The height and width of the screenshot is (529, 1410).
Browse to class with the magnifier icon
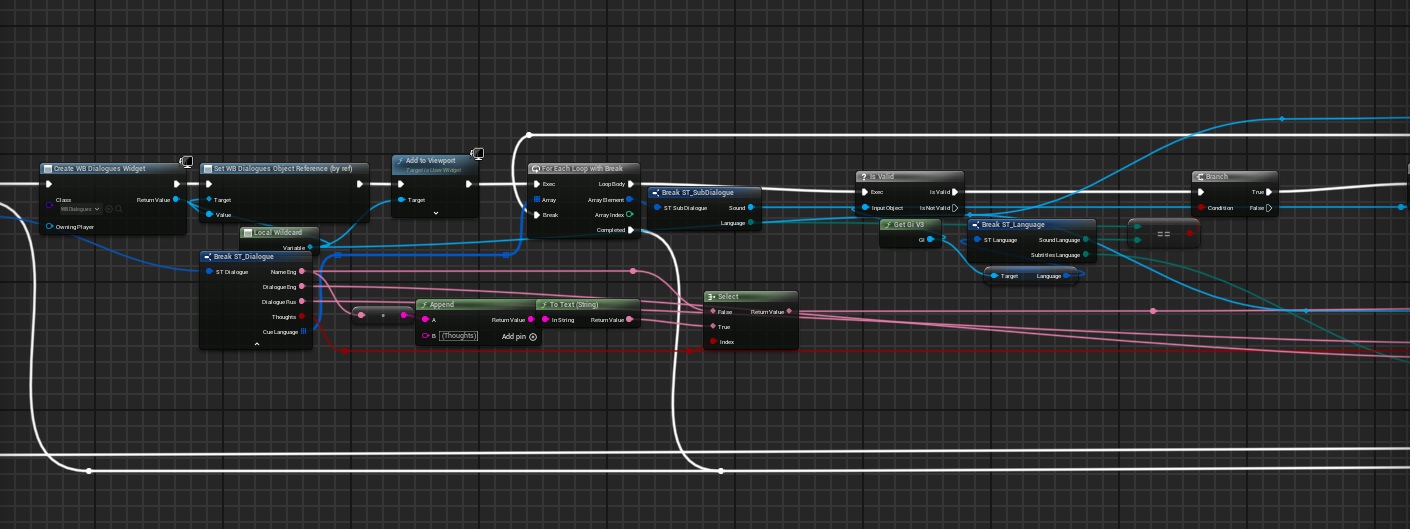pyautogui.click(x=119, y=209)
